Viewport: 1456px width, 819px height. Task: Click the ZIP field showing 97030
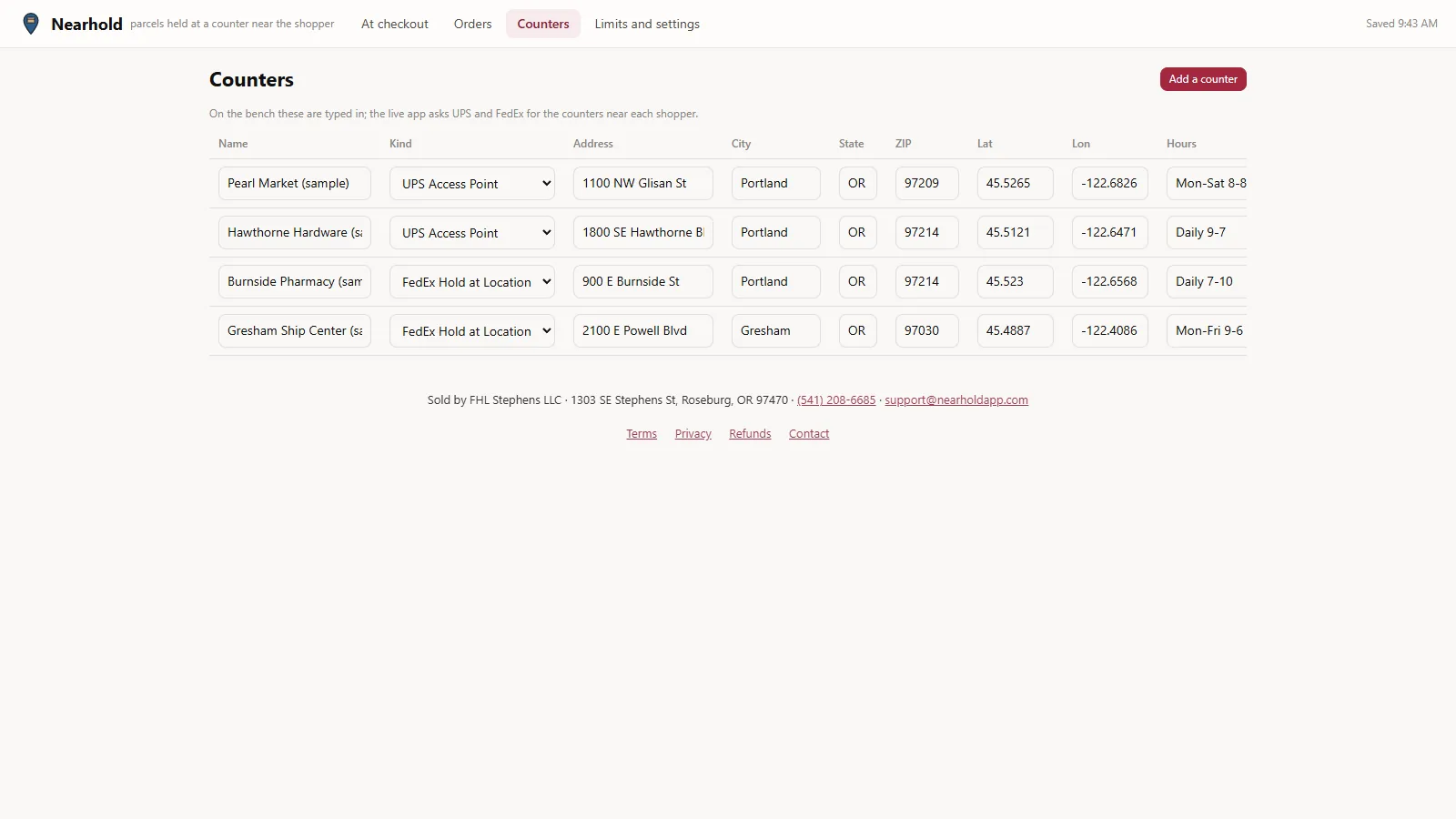click(927, 330)
